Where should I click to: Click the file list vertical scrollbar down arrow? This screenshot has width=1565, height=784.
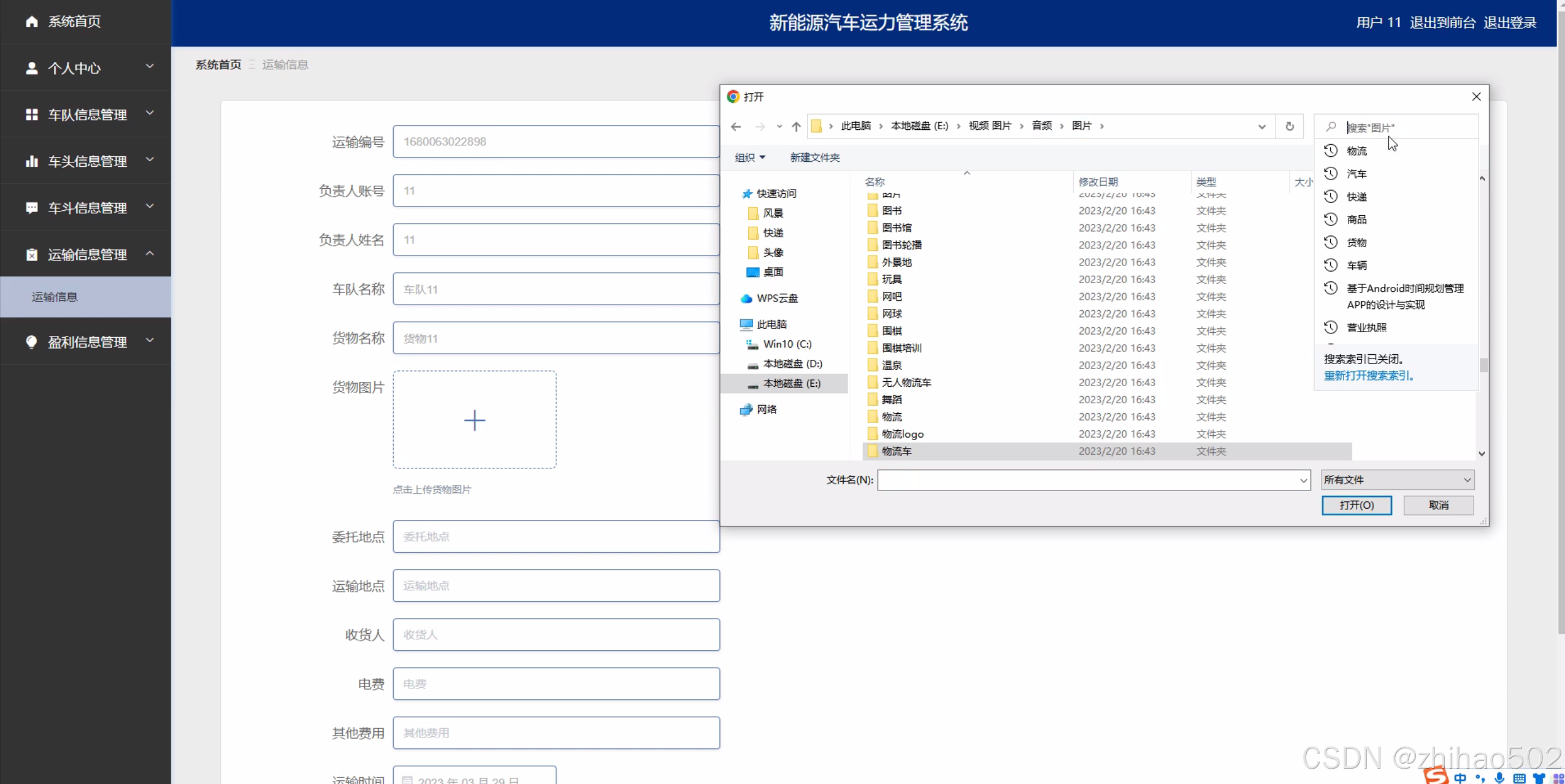coord(1482,454)
